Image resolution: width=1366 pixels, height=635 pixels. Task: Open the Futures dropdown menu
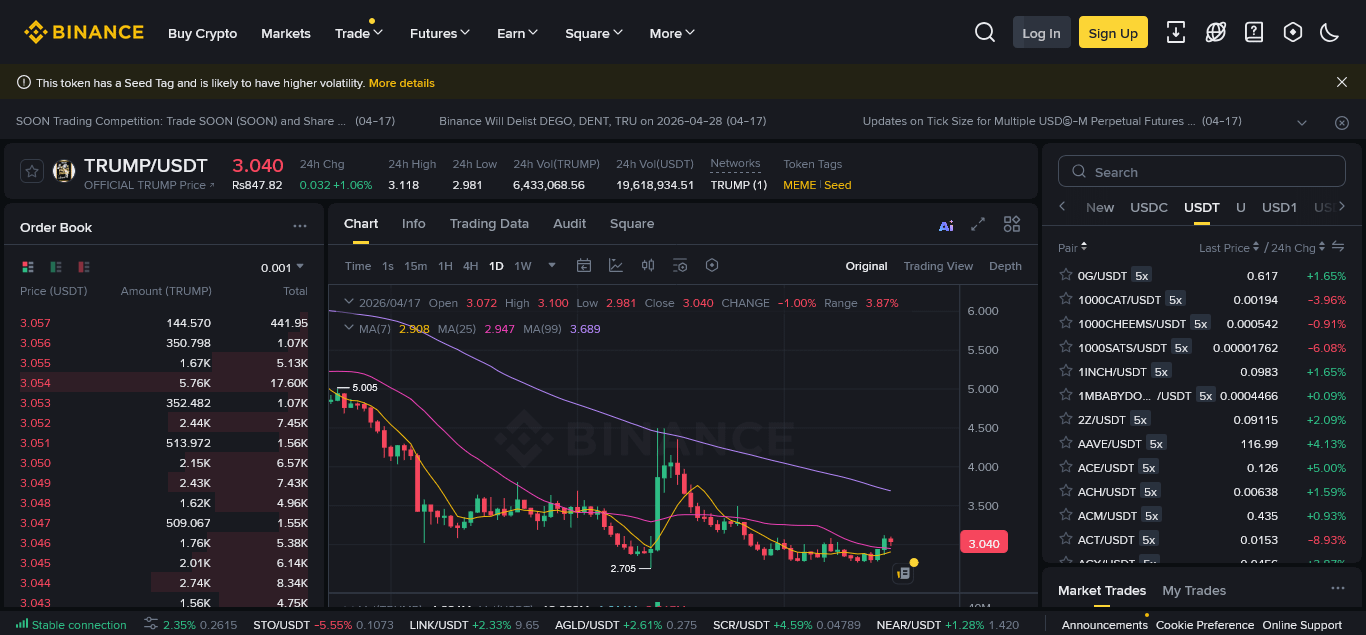click(440, 33)
